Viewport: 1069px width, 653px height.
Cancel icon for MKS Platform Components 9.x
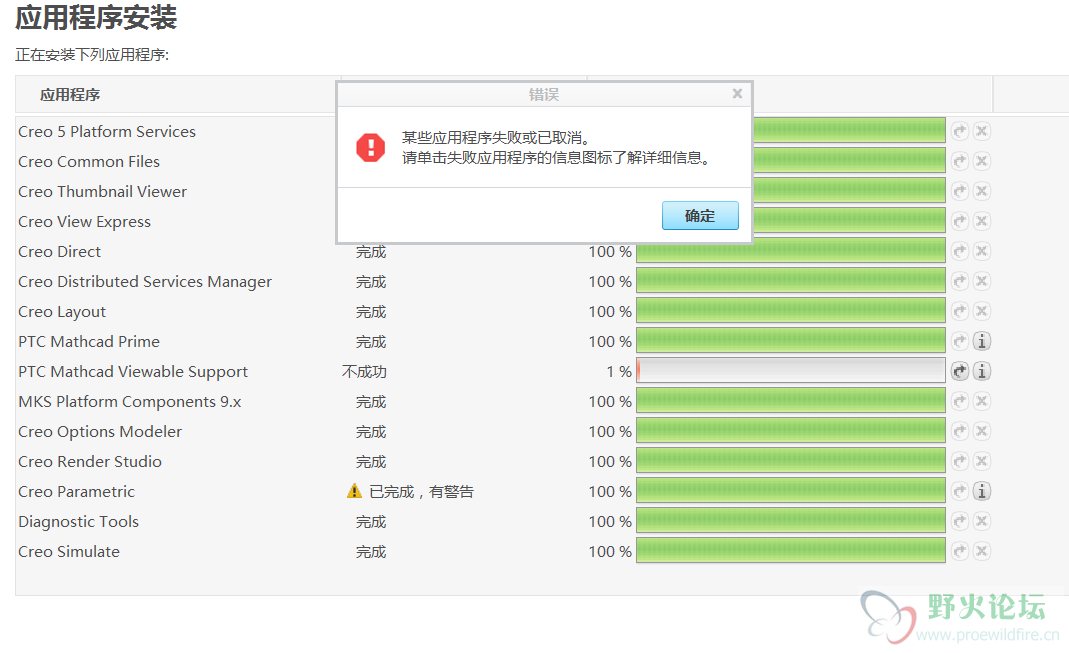pyautogui.click(x=982, y=401)
